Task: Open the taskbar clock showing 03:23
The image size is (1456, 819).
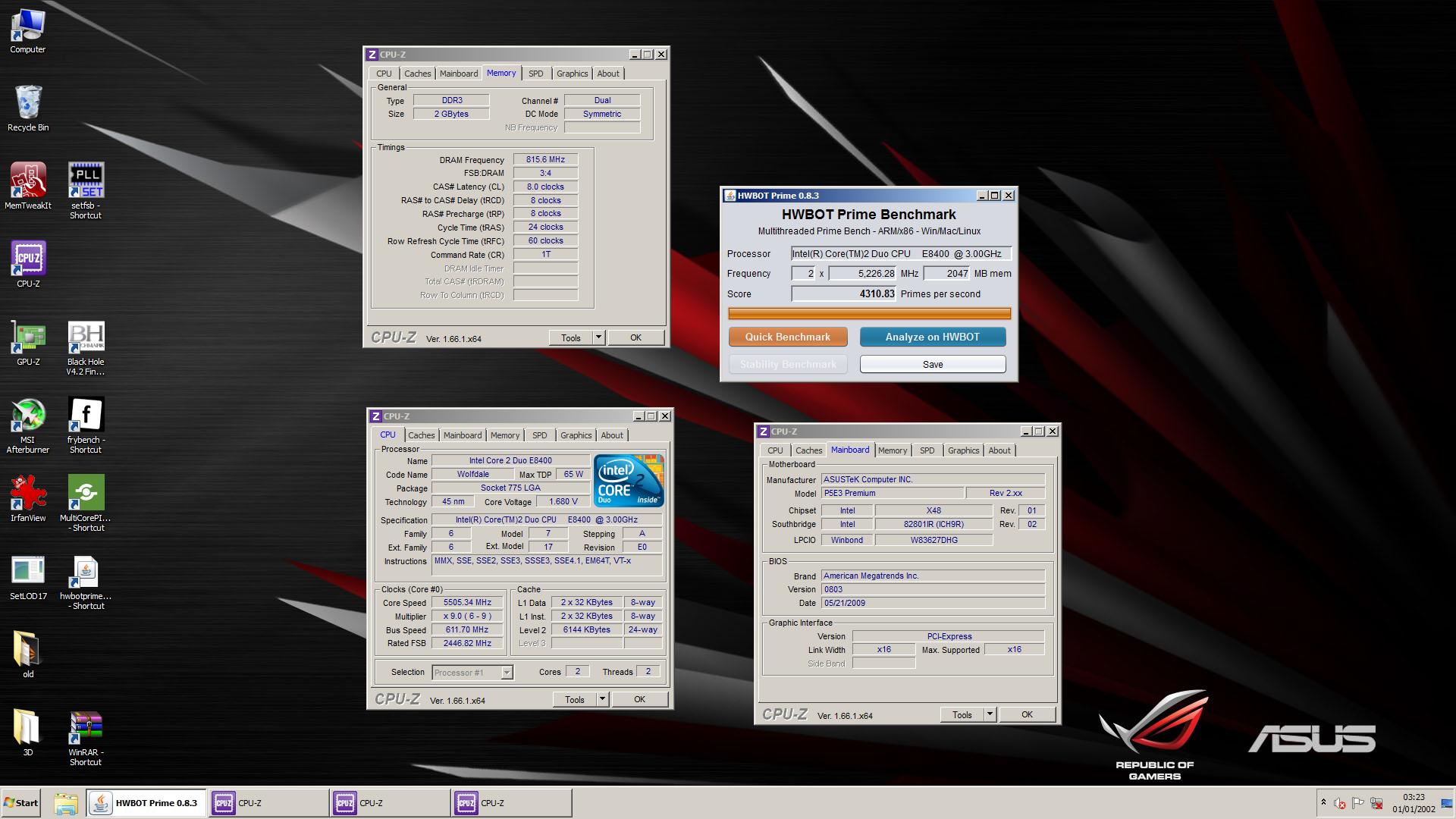Action: [1414, 803]
